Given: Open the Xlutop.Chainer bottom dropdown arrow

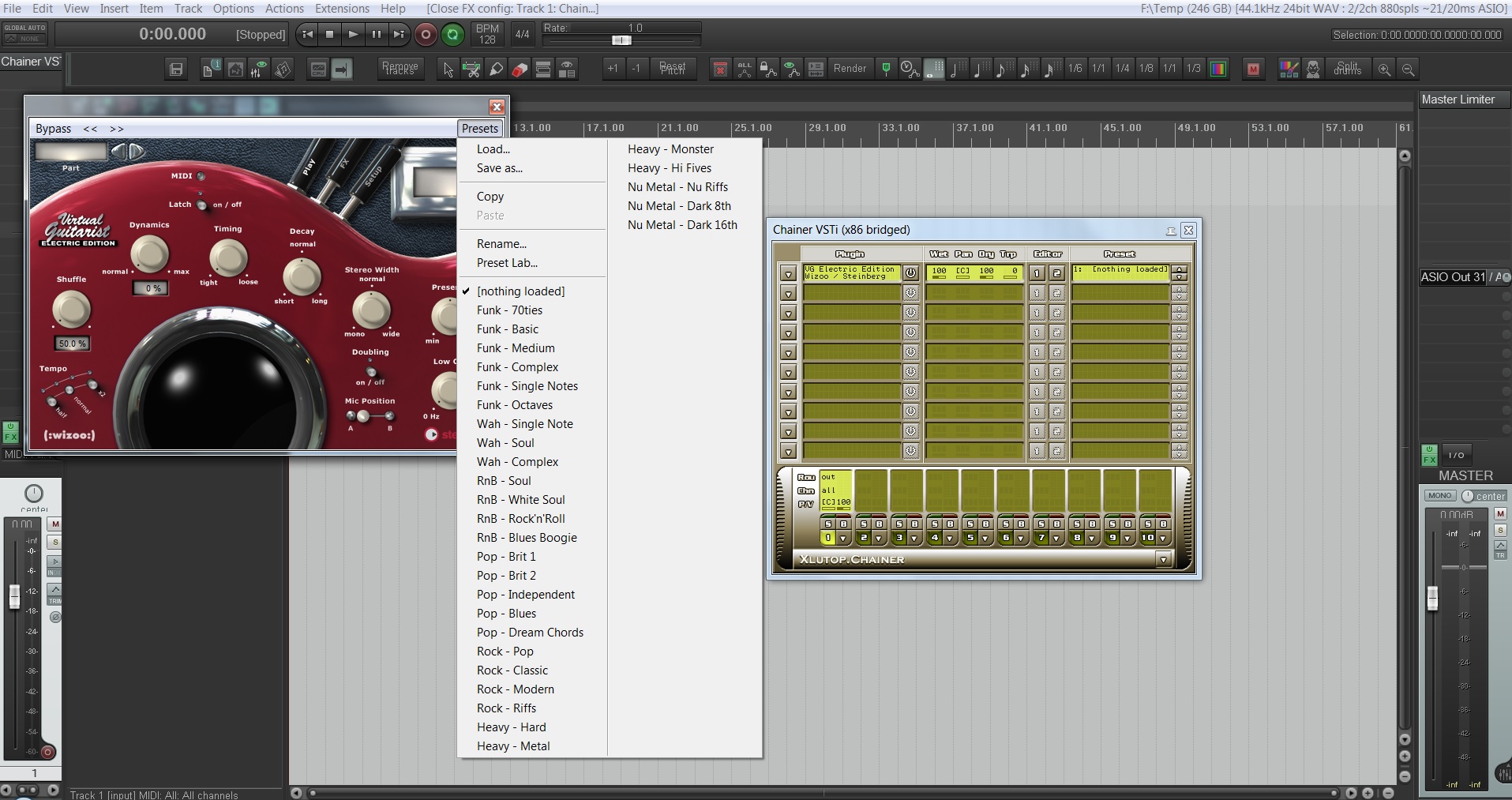Looking at the screenshot, I should tap(1163, 560).
